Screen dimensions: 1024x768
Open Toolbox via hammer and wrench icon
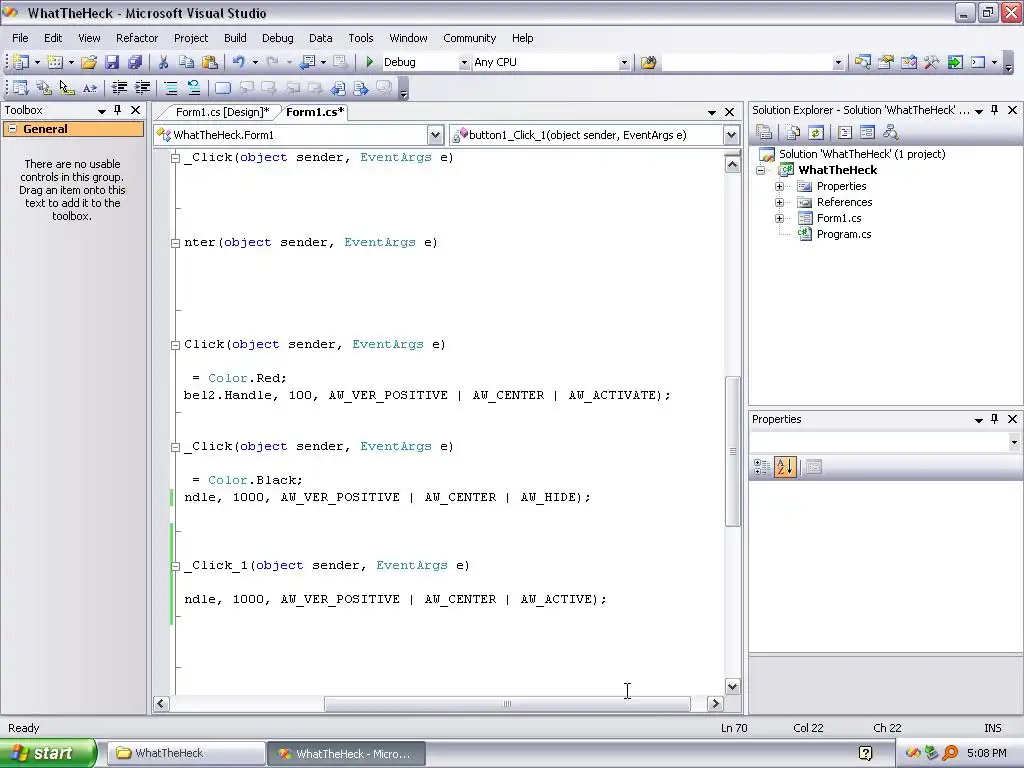click(931, 62)
